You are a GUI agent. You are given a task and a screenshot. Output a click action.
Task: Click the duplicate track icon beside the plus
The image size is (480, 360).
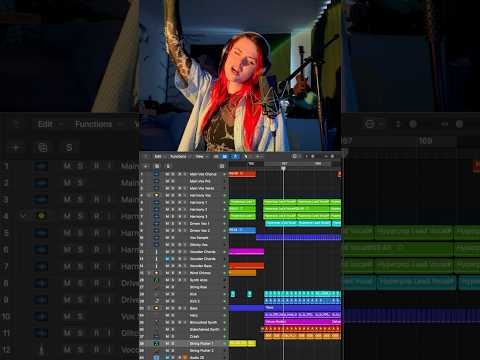[157, 166]
